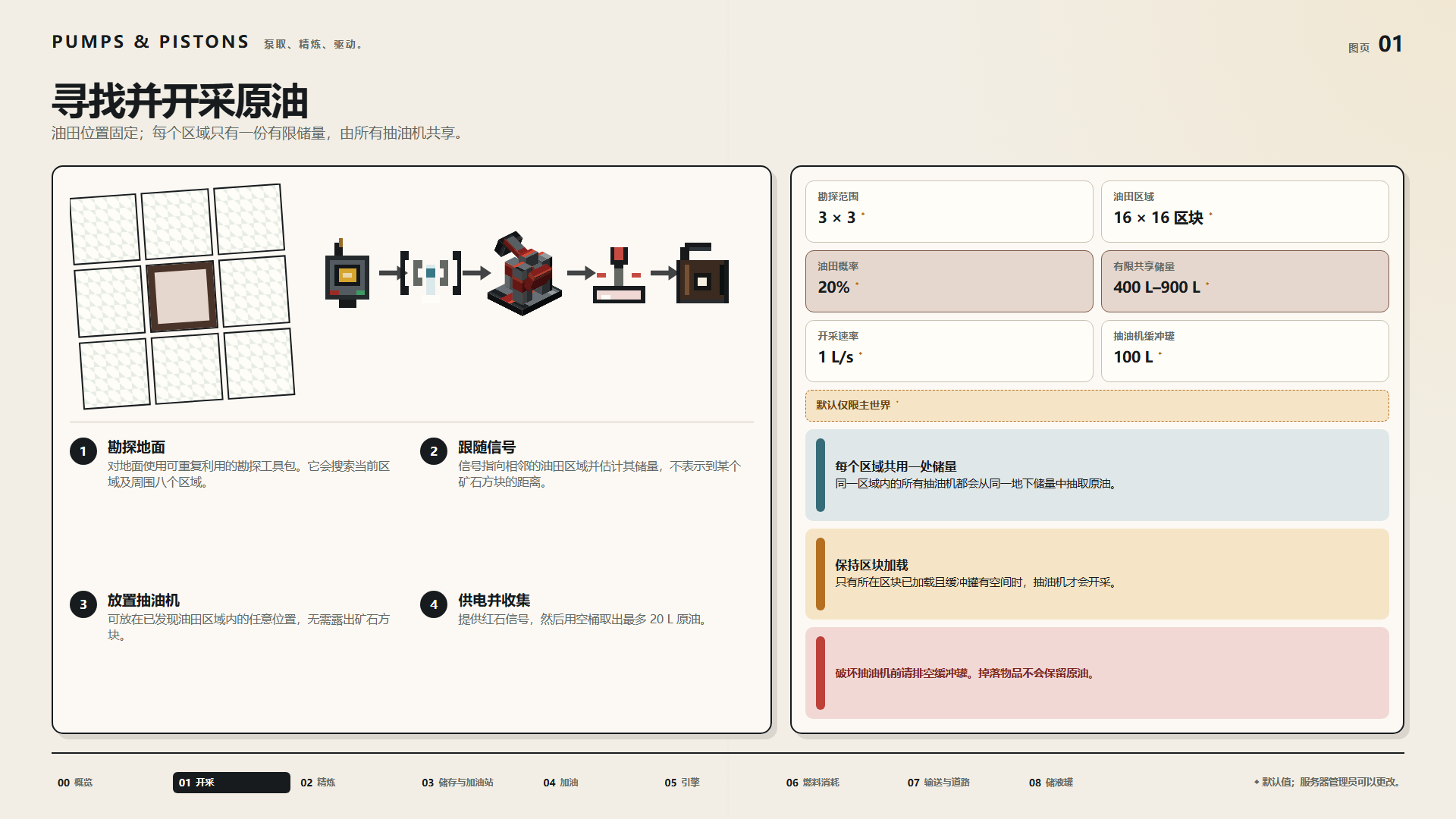The height and width of the screenshot is (819, 1456).
Task: Click step 4 circle 供电并收集
Action: tap(434, 604)
